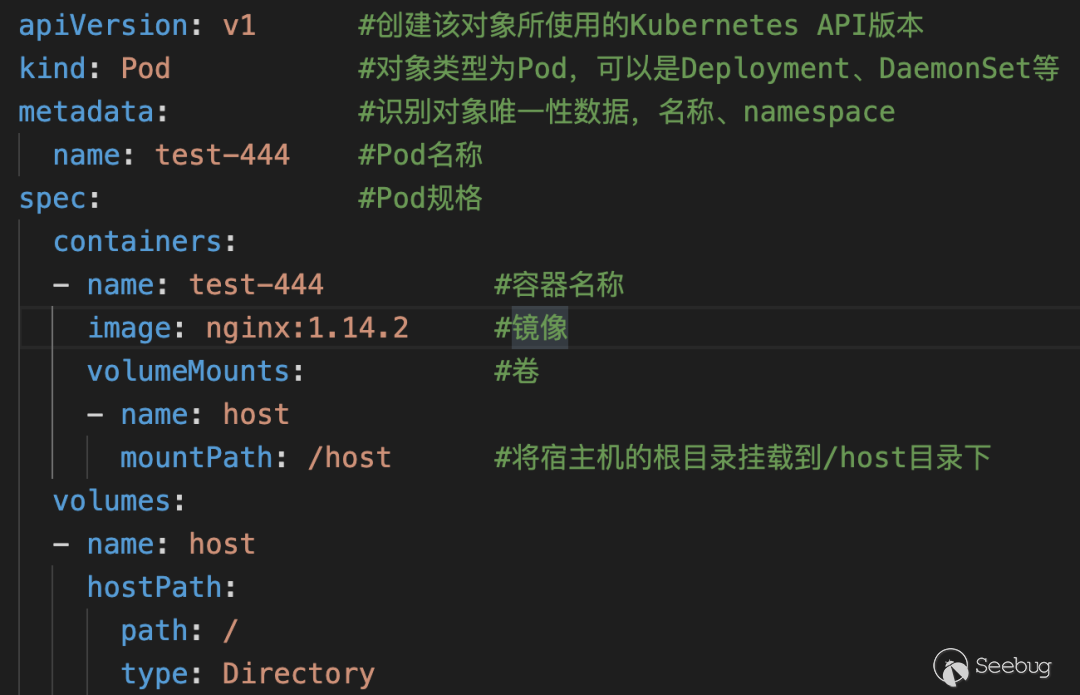
Task: Click the path key under hostPath
Action: [x=154, y=631]
